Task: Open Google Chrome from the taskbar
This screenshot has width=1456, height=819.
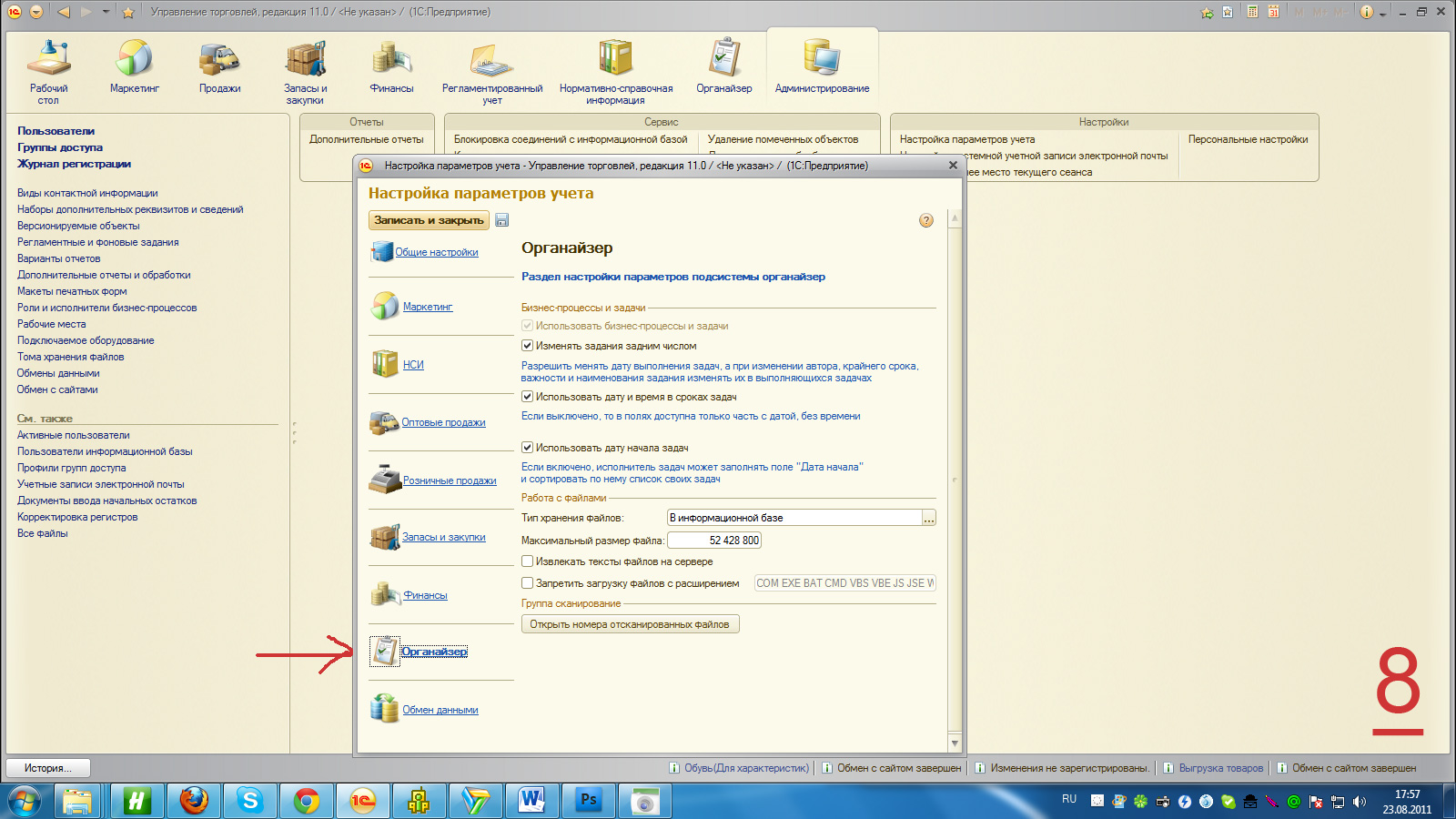Action: point(307,801)
